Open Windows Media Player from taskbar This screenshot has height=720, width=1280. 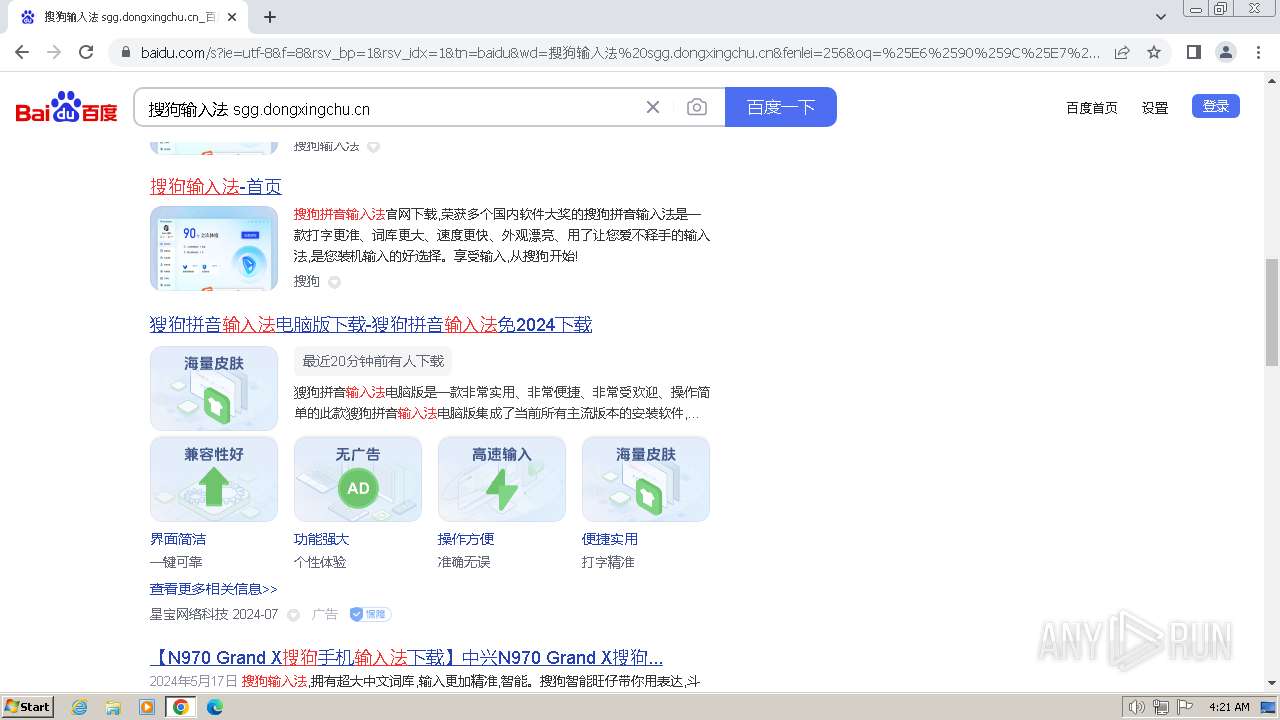[147, 707]
